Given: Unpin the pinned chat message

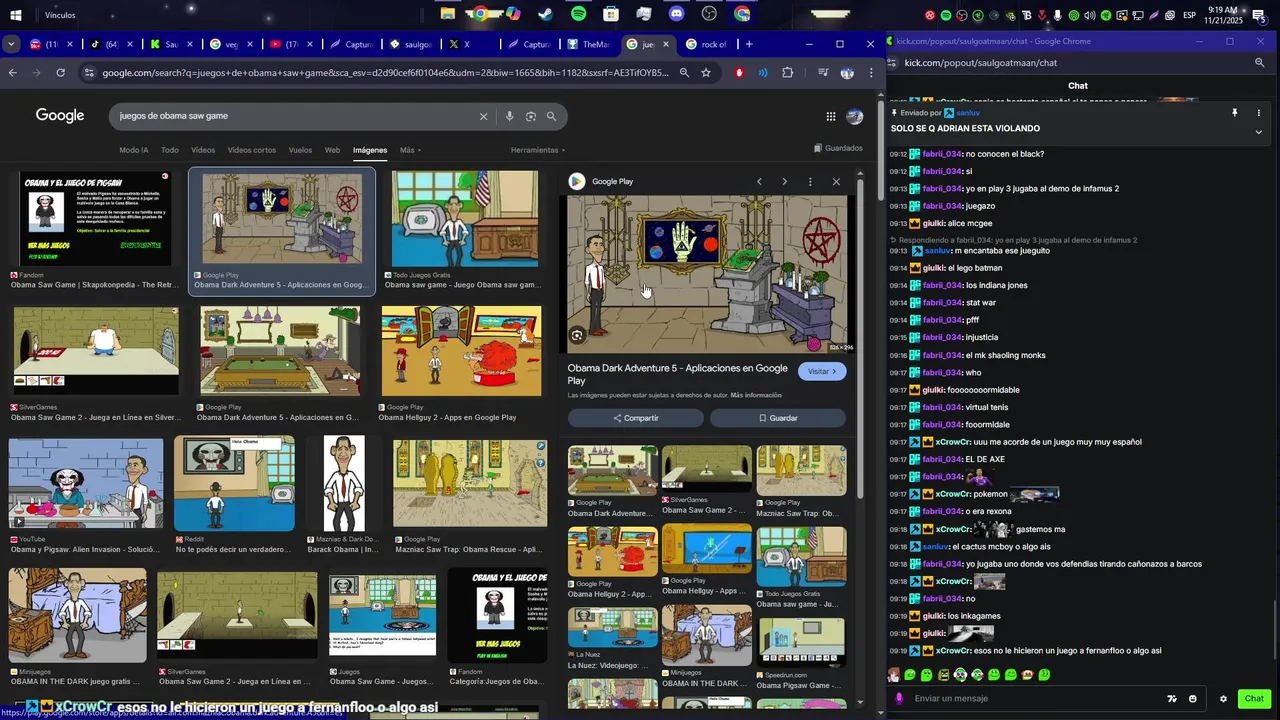Looking at the screenshot, I should click(x=1235, y=113).
